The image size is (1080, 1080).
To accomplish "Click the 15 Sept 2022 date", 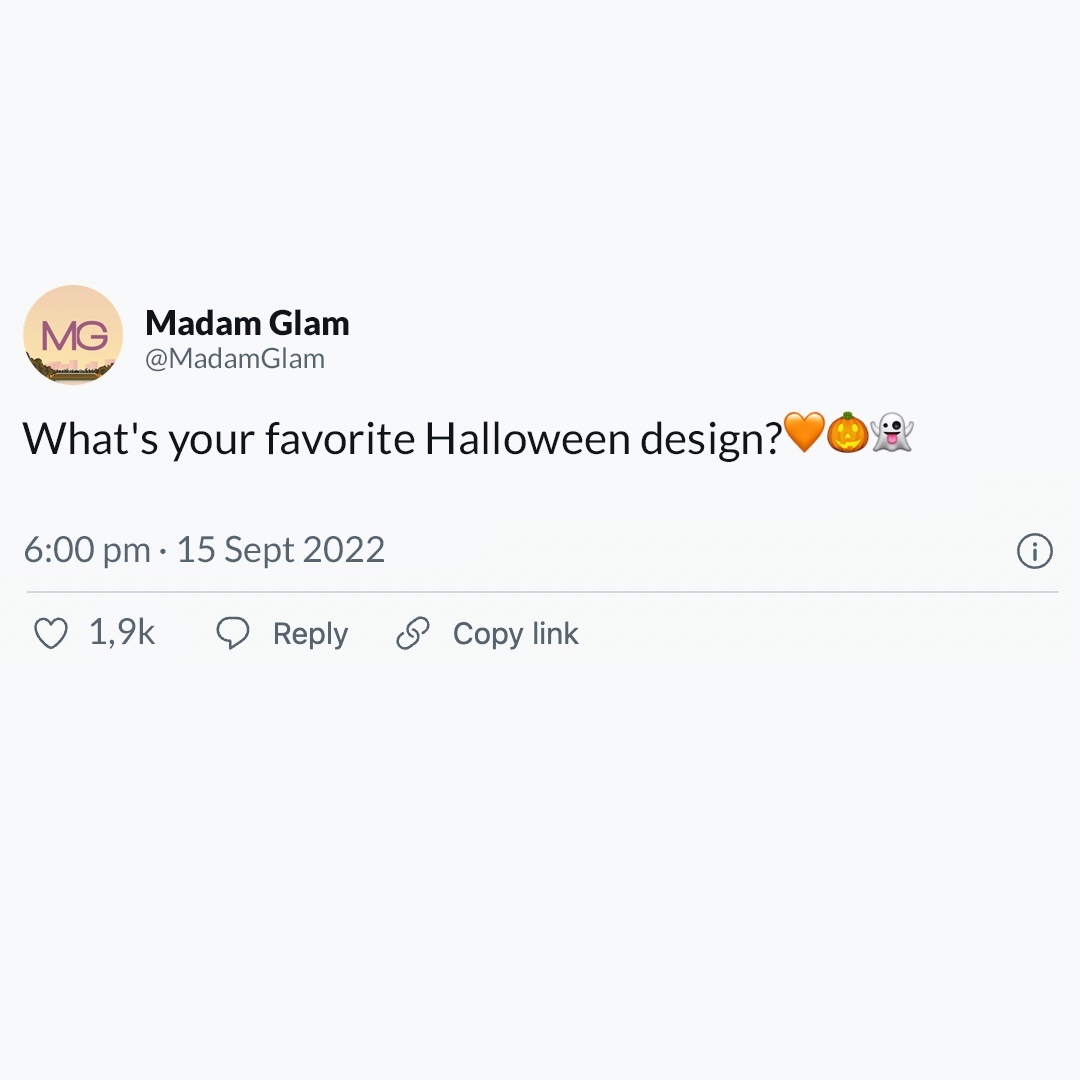I will pos(281,550).
